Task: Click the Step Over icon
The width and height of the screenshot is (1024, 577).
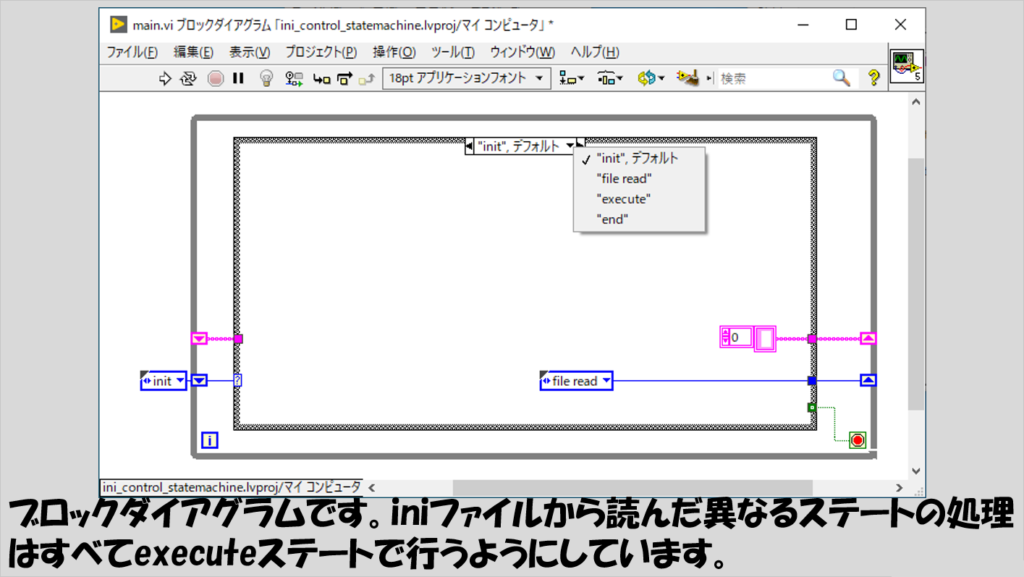Action: coord(344,78)
